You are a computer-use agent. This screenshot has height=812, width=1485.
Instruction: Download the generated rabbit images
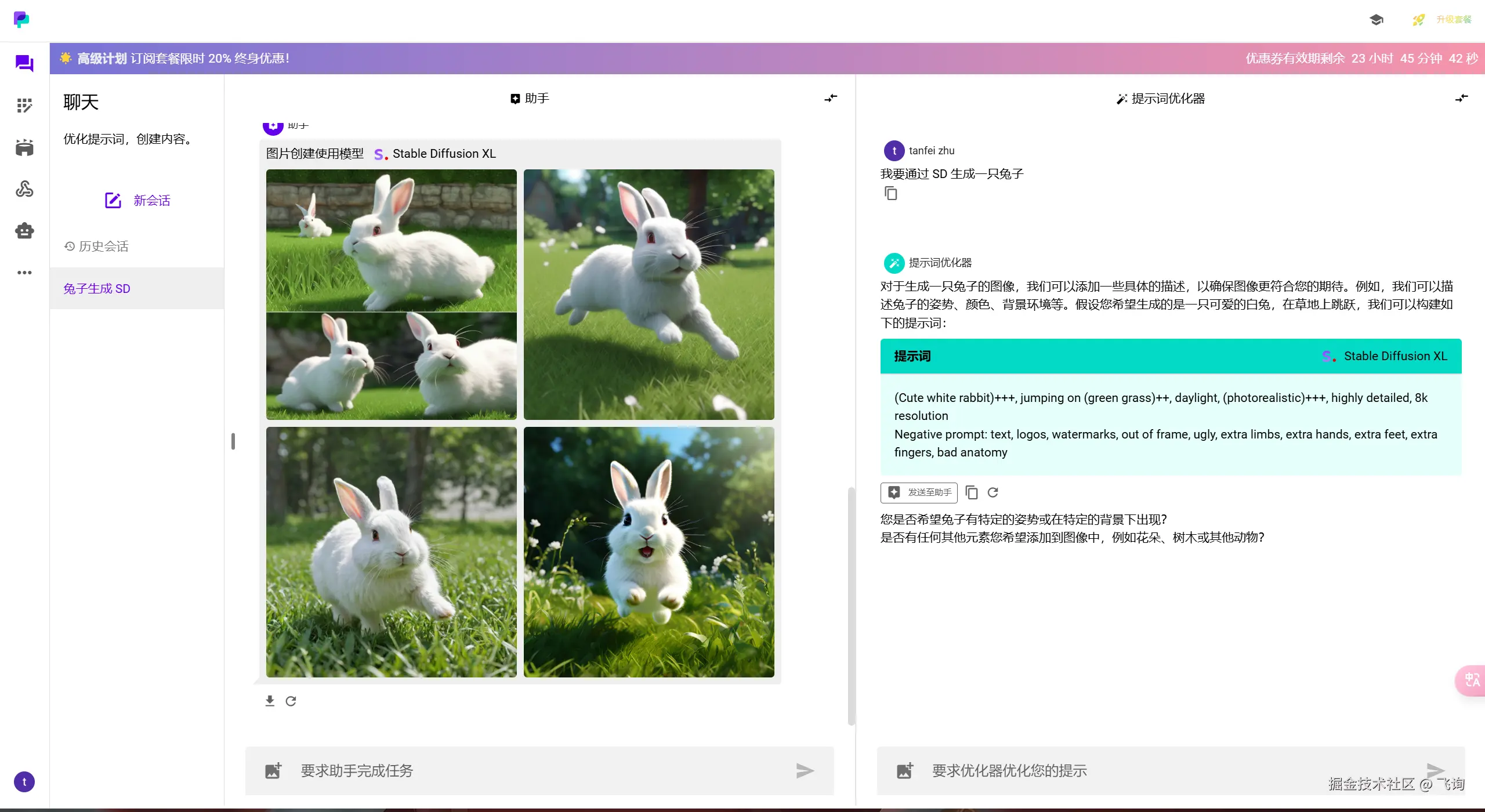point(270,701)
